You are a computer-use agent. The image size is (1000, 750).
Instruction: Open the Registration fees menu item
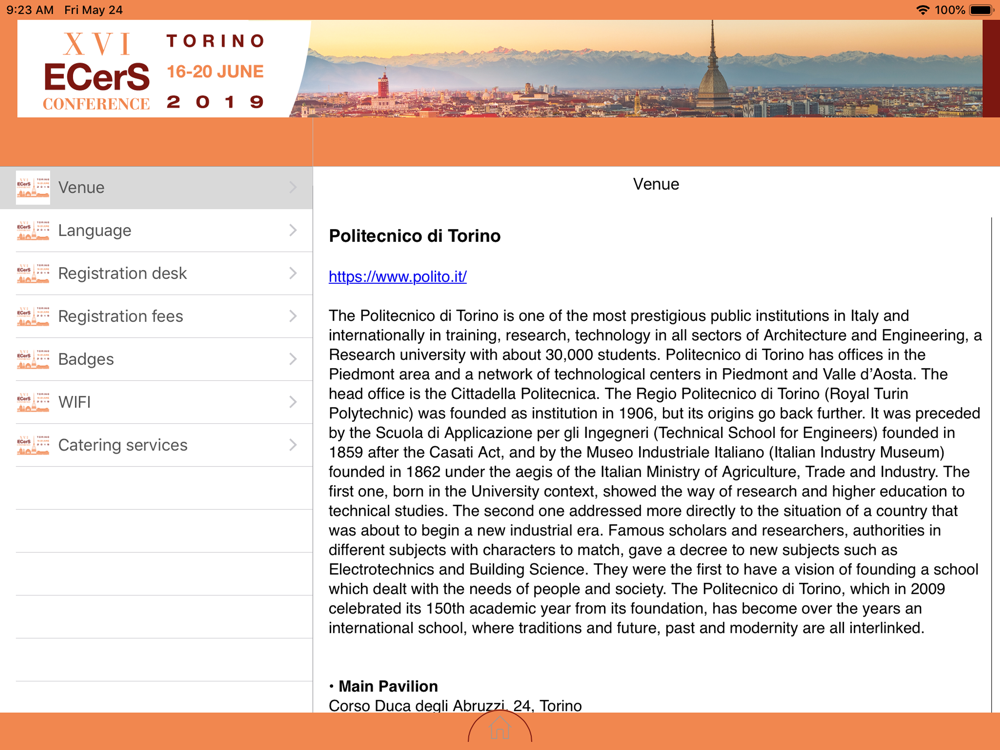(x=156, y=316)
